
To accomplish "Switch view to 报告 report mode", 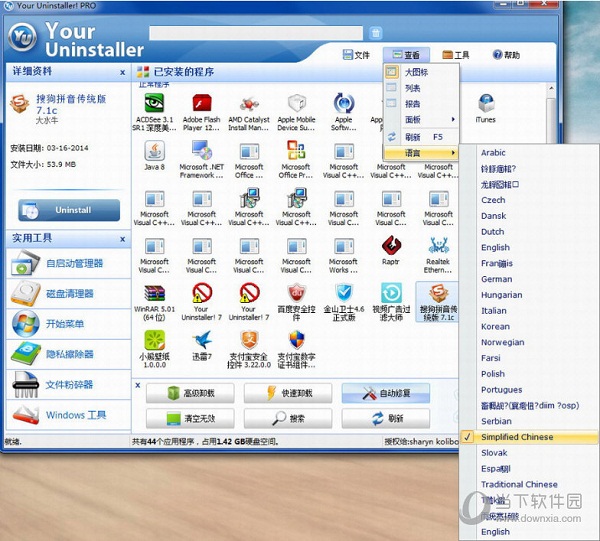I will point(421,104).
